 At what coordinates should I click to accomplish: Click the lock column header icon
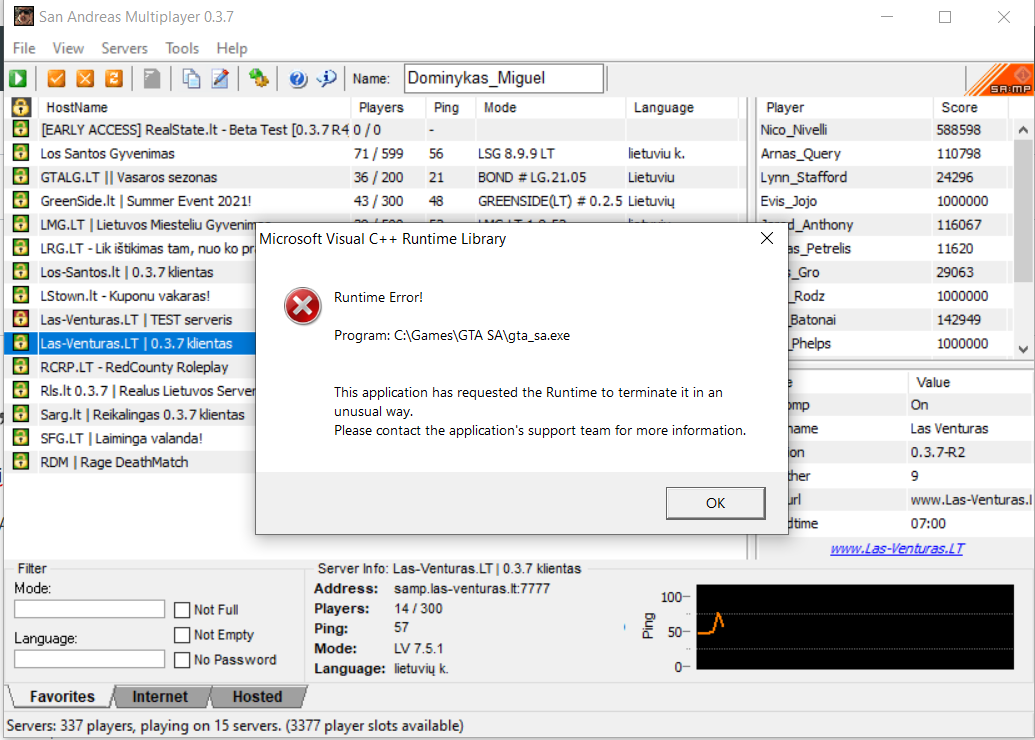click(x=21, y=107)
